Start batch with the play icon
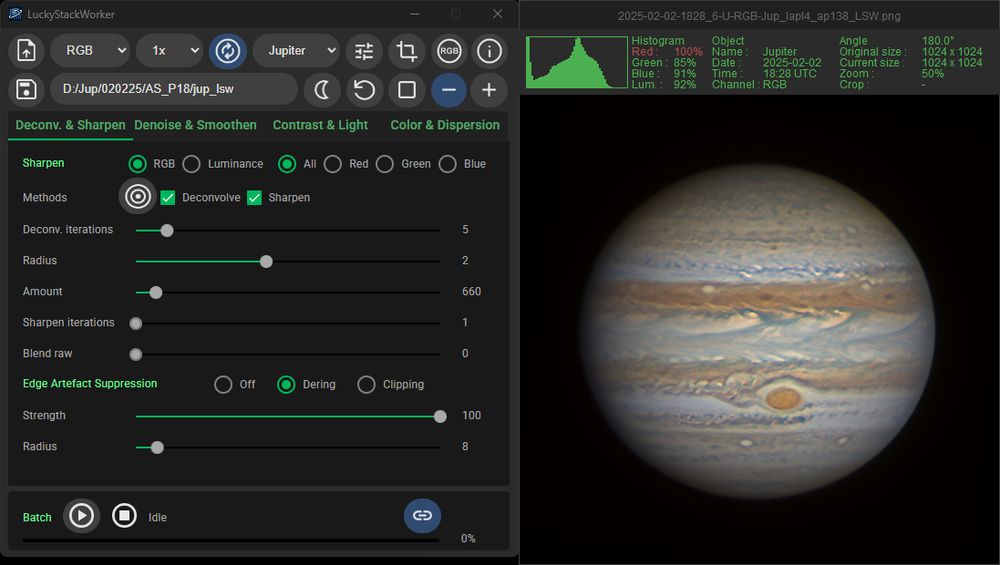The height and width of the screenshot is (565, 1000). (81, 515)
